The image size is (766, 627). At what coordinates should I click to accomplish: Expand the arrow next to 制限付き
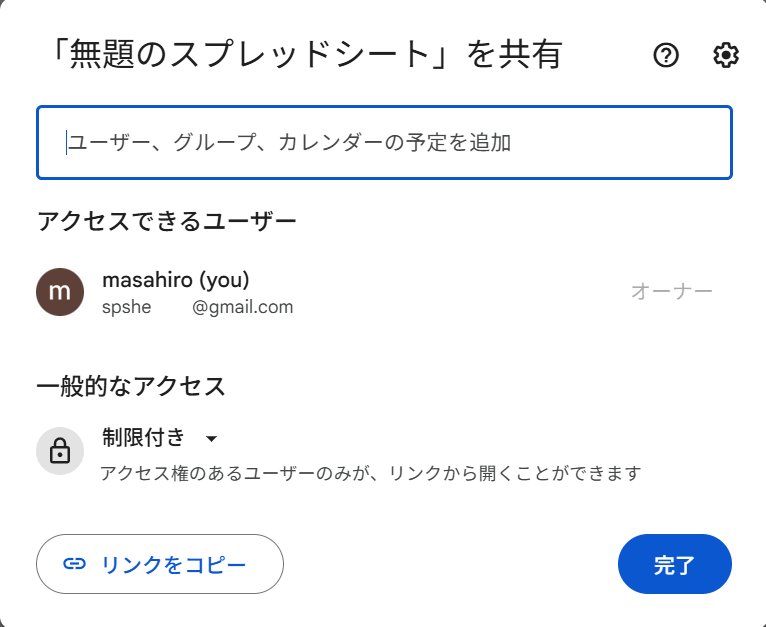(x=212, y=439)
